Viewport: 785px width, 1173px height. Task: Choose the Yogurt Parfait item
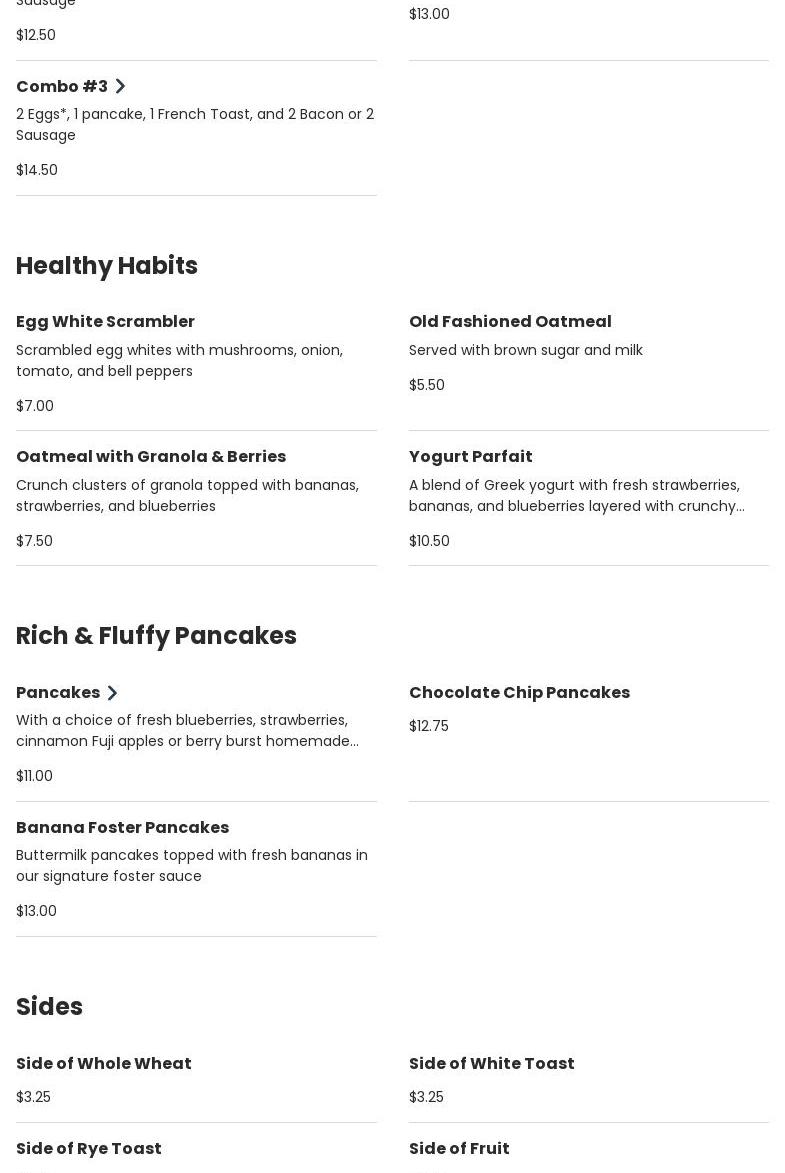[x=470, y=457]
